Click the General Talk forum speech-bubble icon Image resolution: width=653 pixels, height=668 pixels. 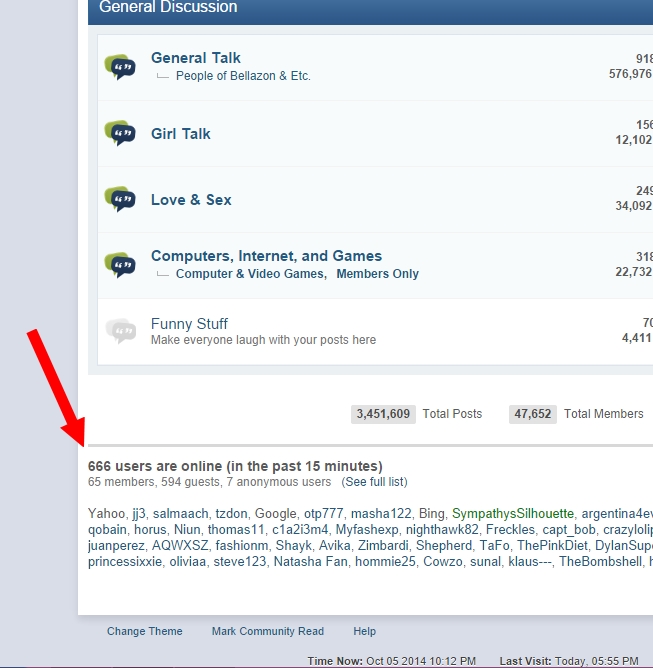[120, 67]
